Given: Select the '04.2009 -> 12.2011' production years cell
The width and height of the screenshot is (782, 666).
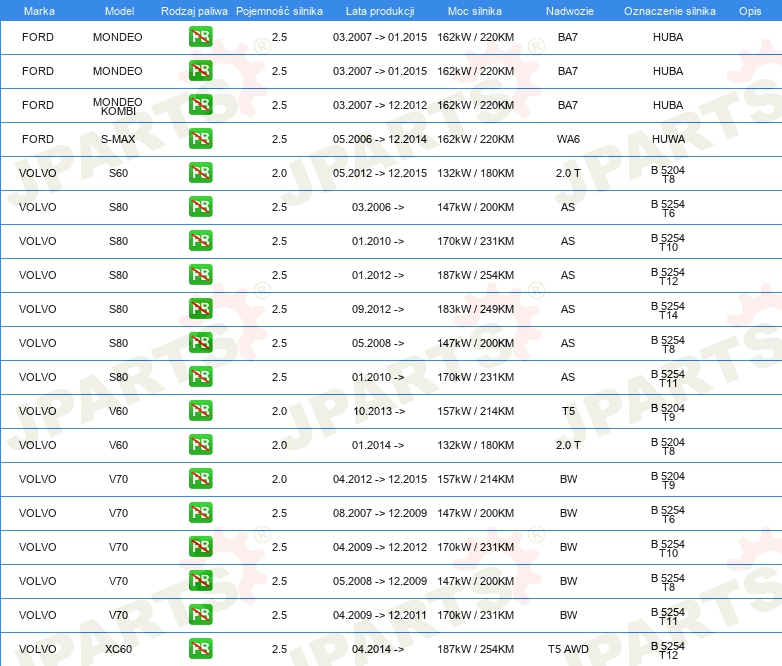Looking at the screenshot, I should 380,615.
